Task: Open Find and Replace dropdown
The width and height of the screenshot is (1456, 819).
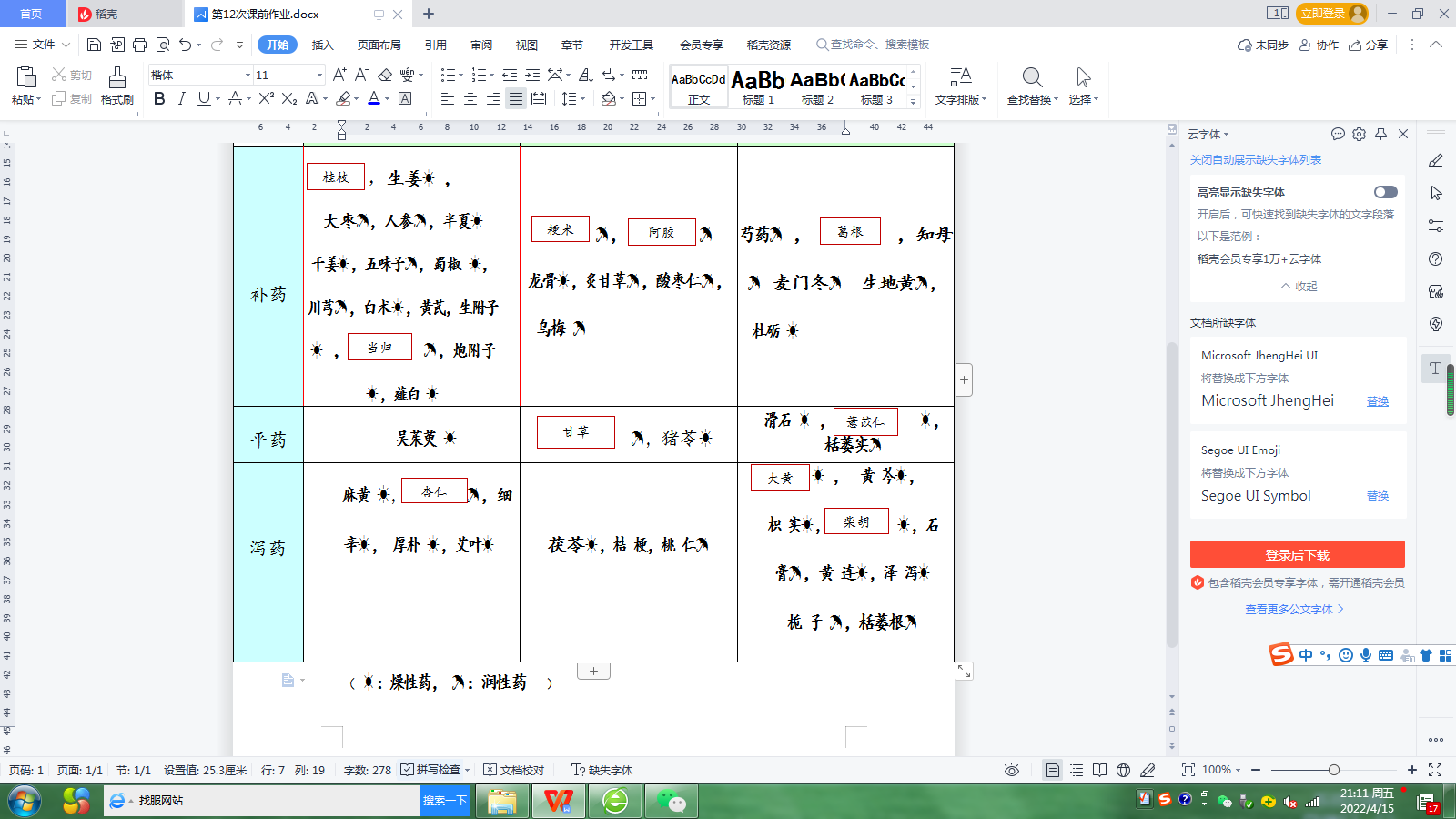Action: pos(1056,100)
